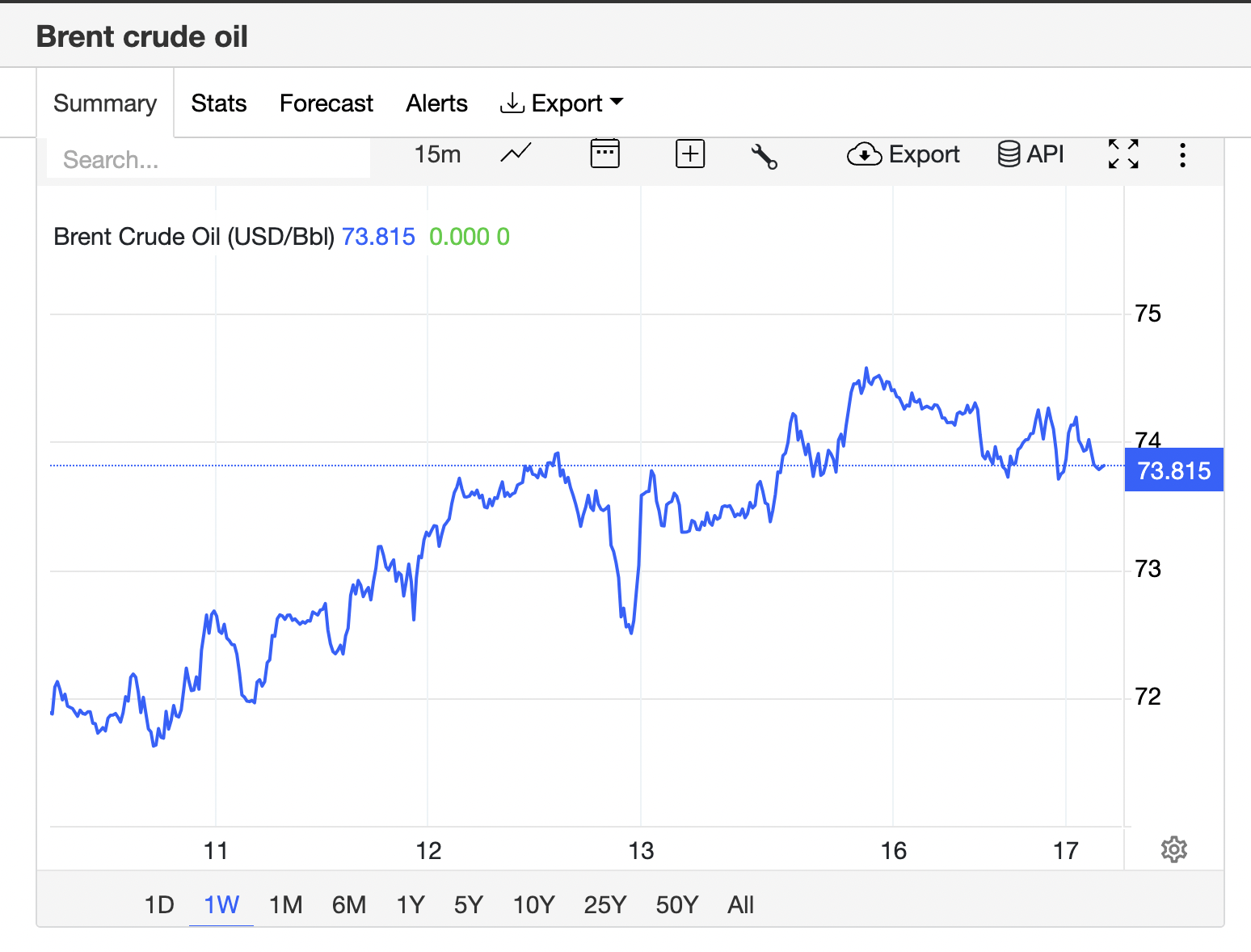Expand chart to fullscreen
This screenshot has height=952, width=1251.
(1123, 154)
